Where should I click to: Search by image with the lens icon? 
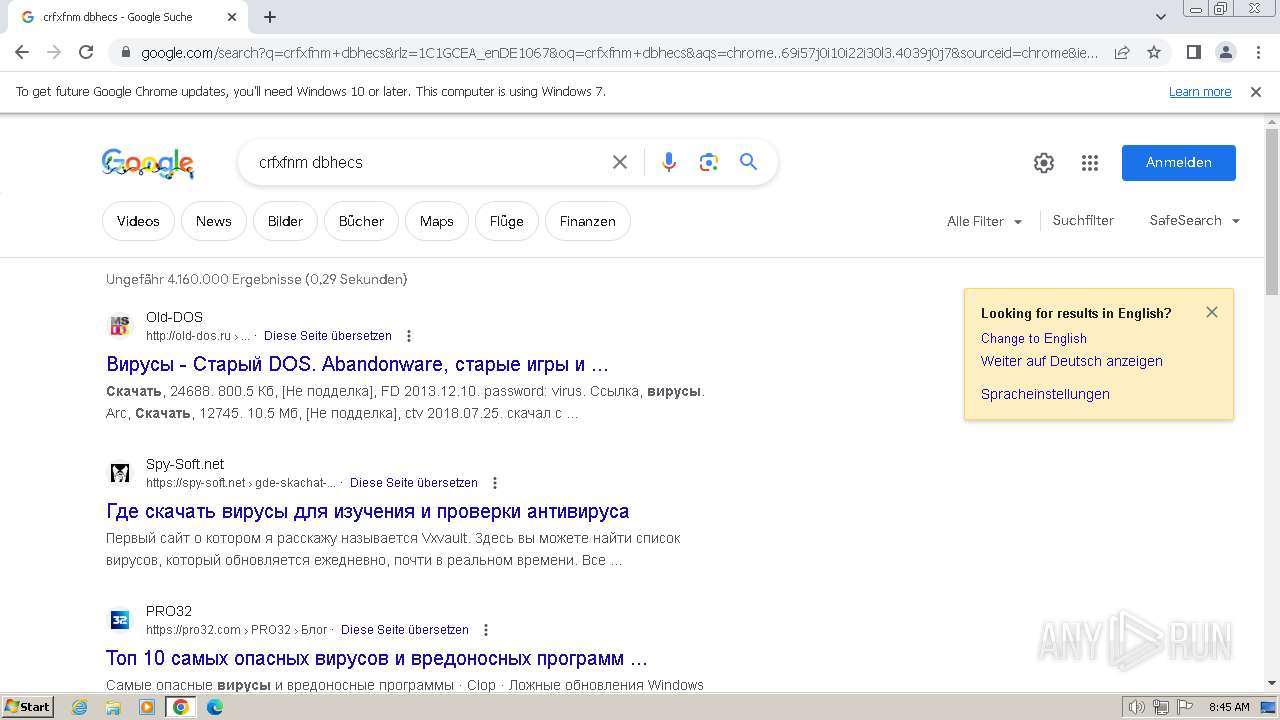pyautogui.click(x=709, y=162)
